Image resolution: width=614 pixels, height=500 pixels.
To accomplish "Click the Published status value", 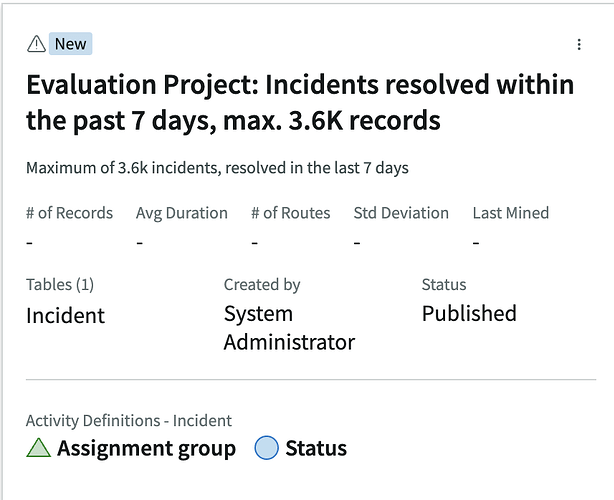I will 469,314.
